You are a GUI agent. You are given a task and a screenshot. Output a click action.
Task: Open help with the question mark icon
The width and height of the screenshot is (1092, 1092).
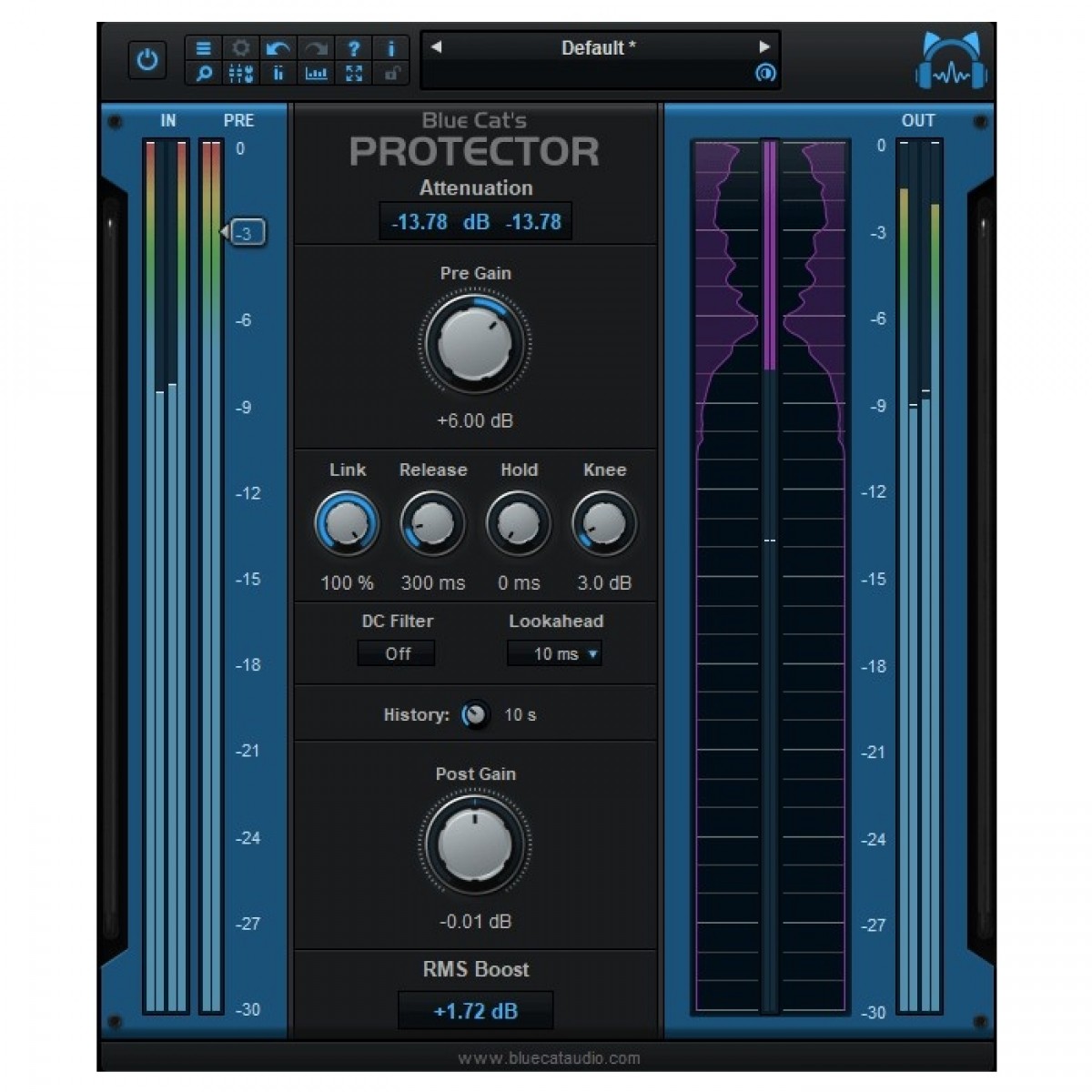(354, 48)
